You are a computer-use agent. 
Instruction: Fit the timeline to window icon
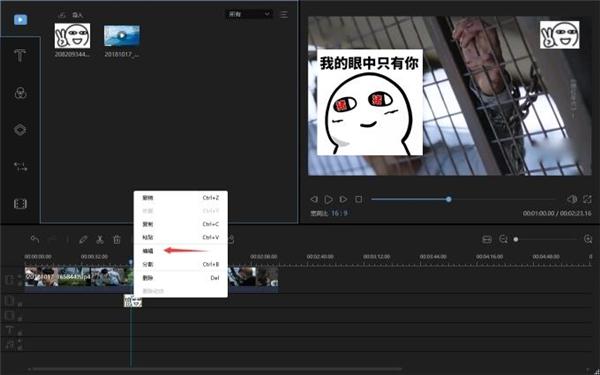click(x=487, y=240)
